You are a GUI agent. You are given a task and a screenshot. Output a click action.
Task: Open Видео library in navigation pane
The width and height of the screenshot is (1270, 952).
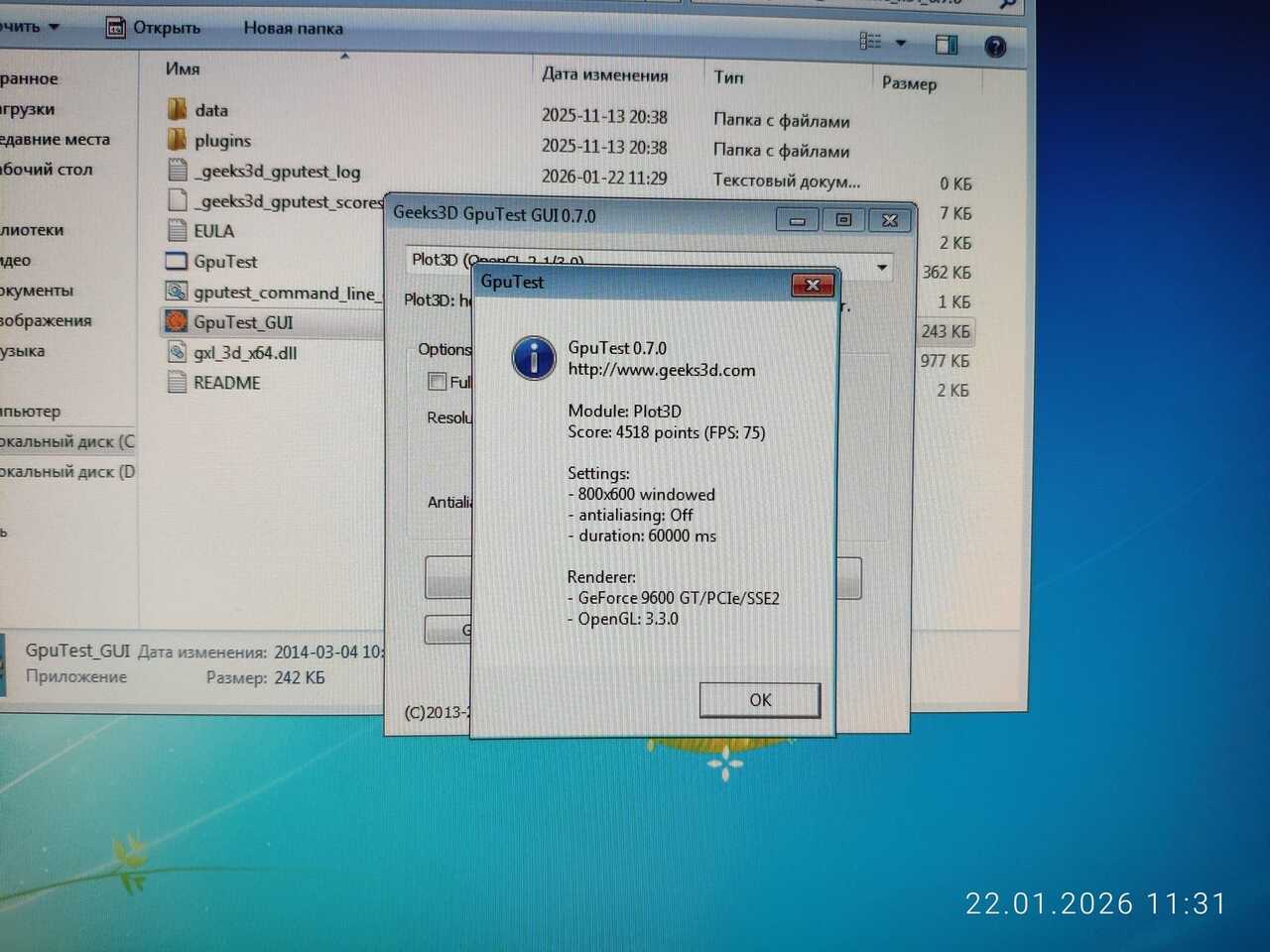(x=16, y=260)
